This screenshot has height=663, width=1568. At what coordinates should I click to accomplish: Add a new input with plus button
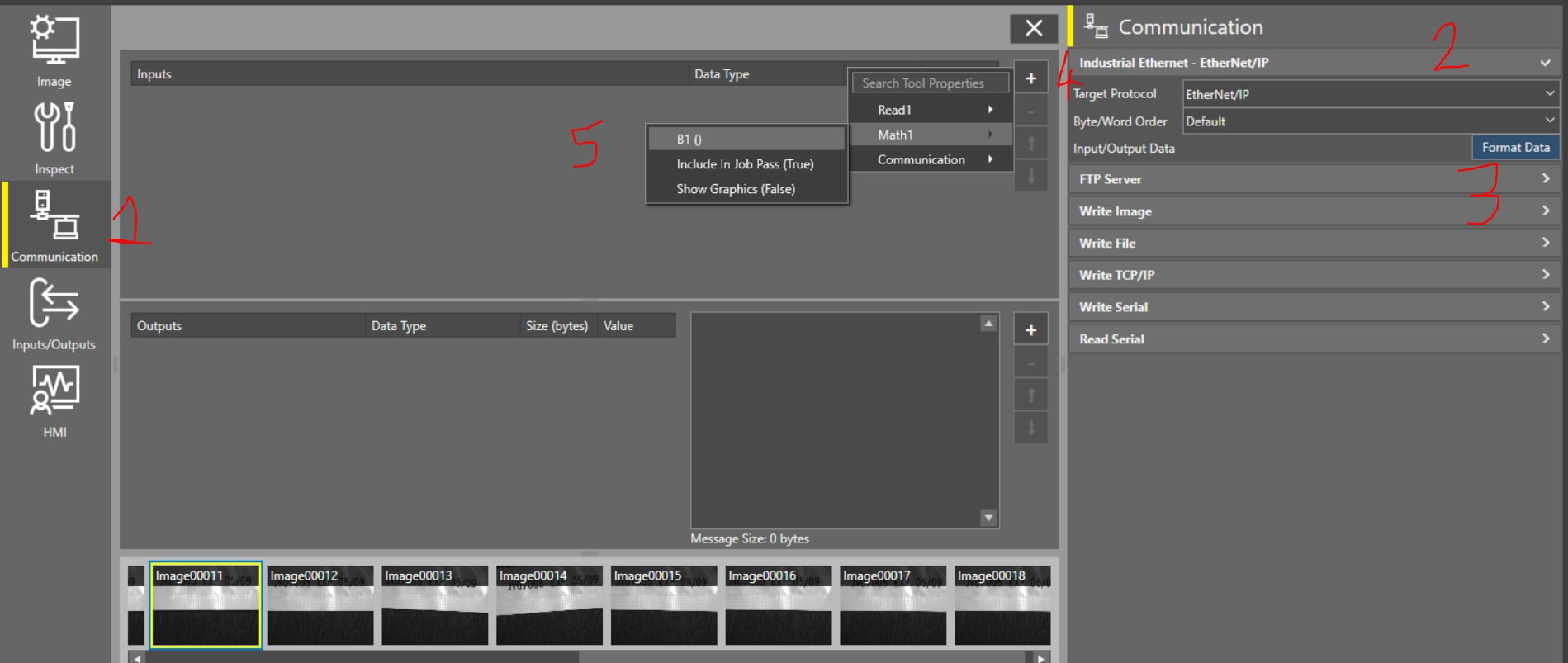point(1030,78)
